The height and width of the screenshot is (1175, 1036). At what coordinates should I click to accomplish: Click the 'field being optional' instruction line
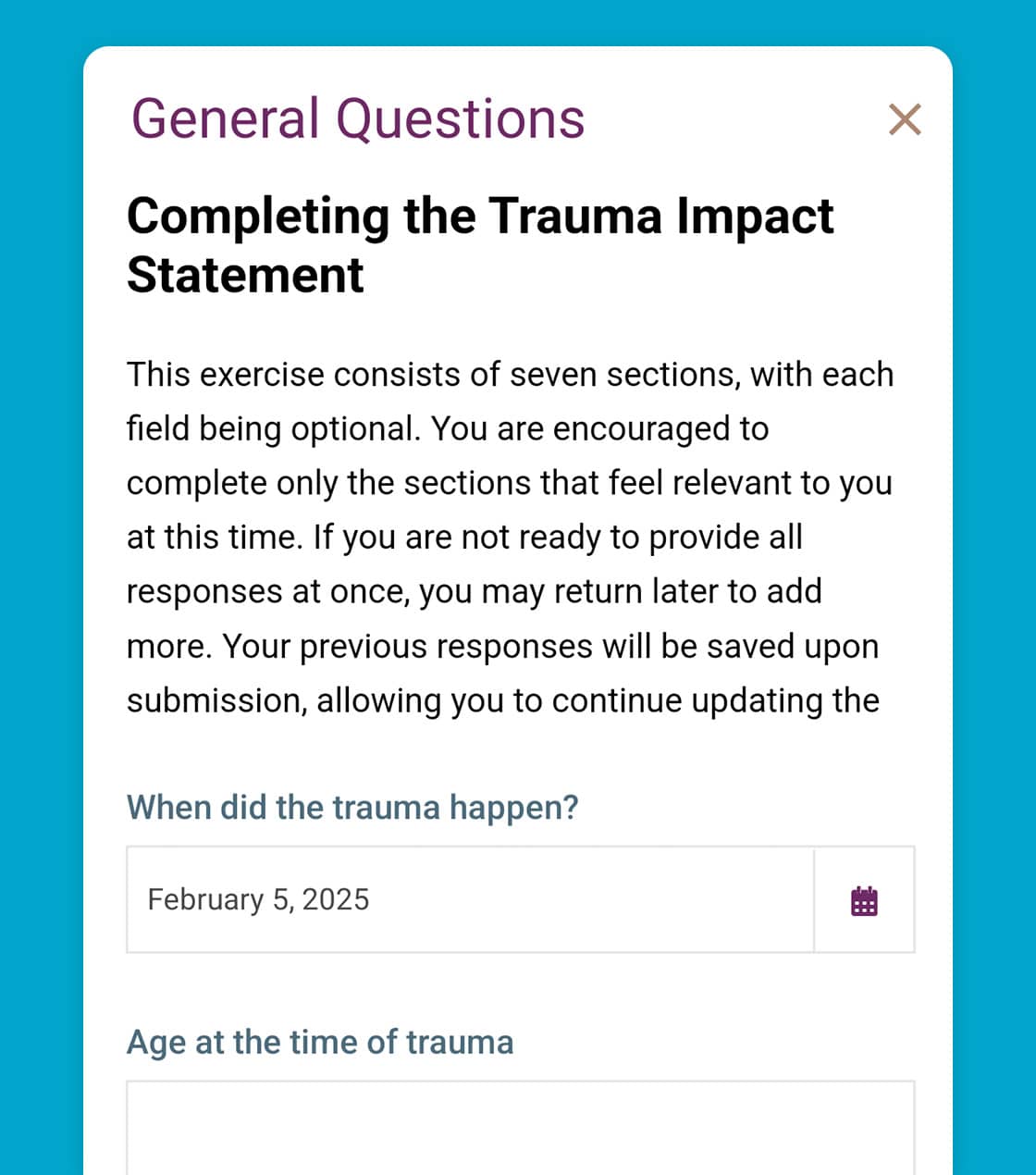[448, 429]
